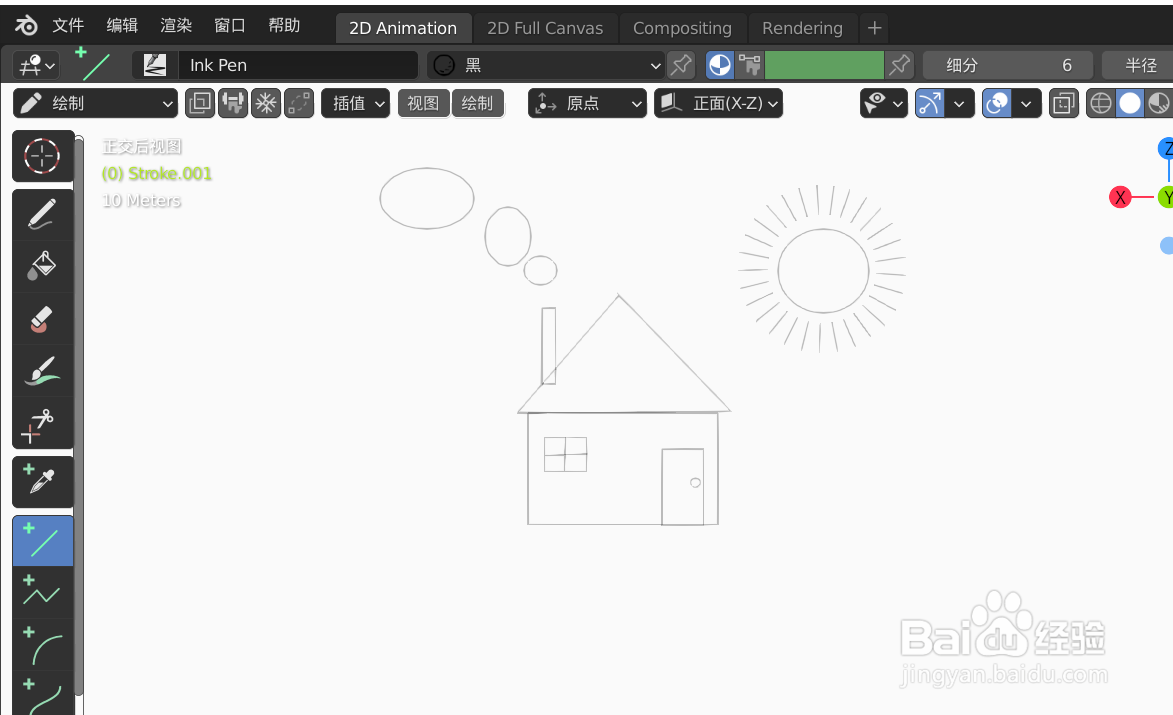Viewport: 1173px width, 715px height.
Task: Toggle viewport overlays display
Action: (997, 103)
